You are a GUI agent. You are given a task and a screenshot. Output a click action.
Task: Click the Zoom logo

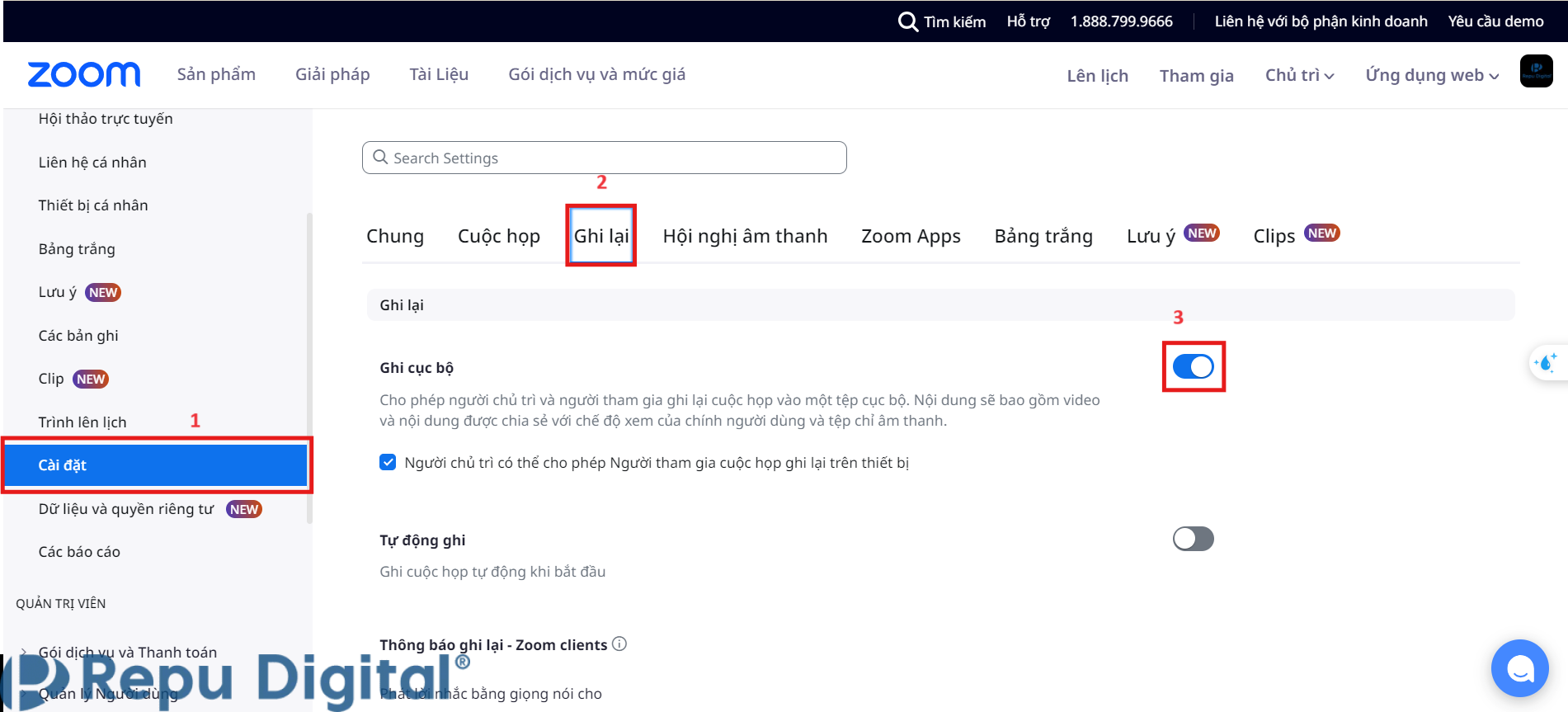84,74
